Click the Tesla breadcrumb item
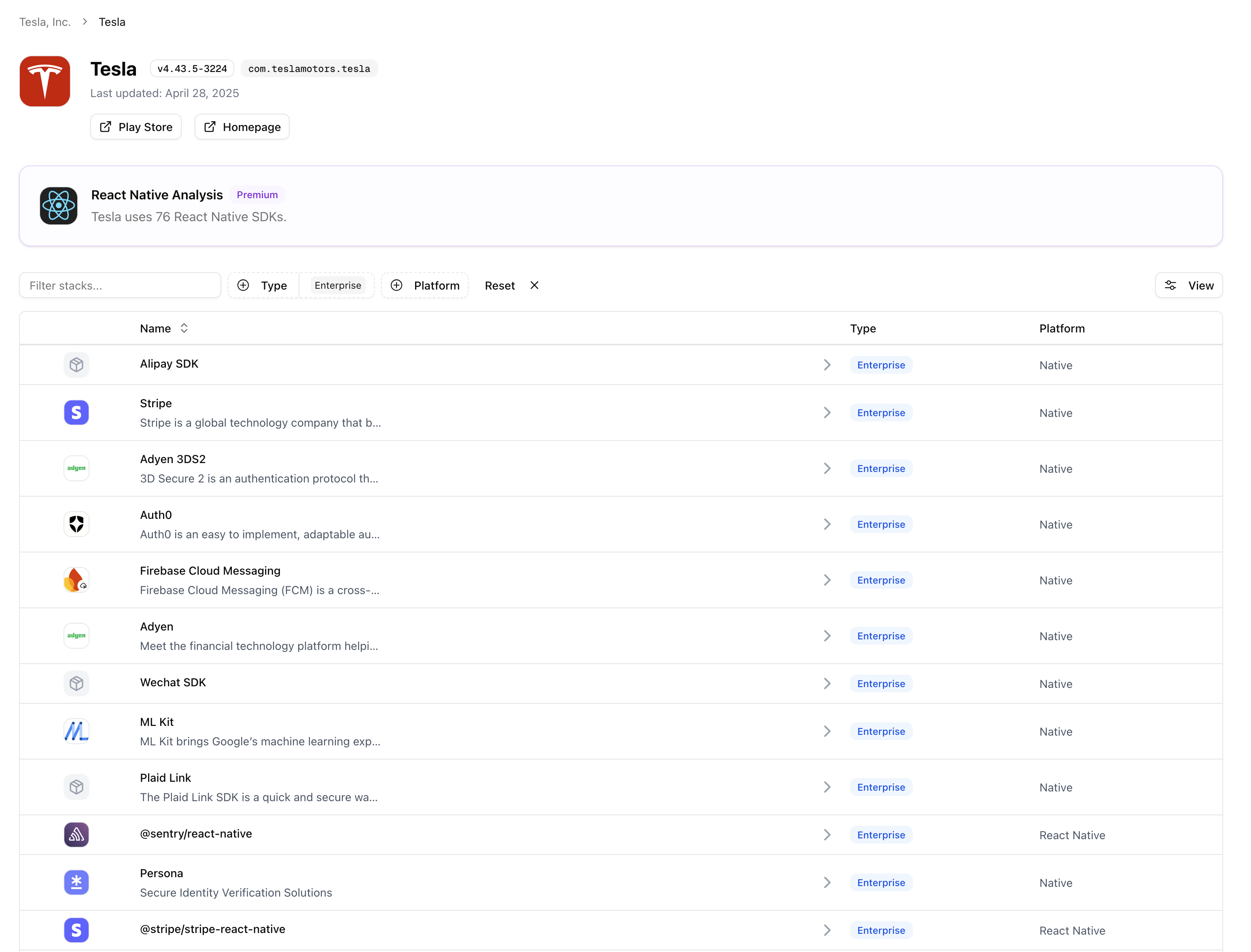The image size is (1251, 952). click(x=112, y=21)
